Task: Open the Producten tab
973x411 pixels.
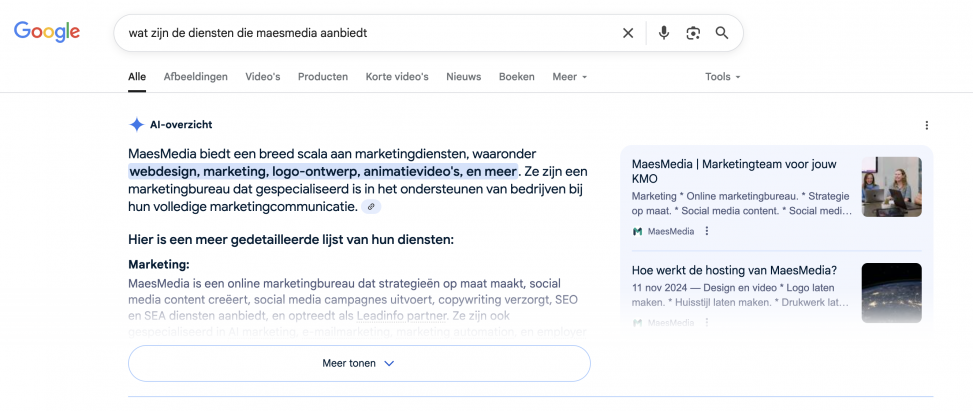Action: pyautogui.click(x=323, y=77)
